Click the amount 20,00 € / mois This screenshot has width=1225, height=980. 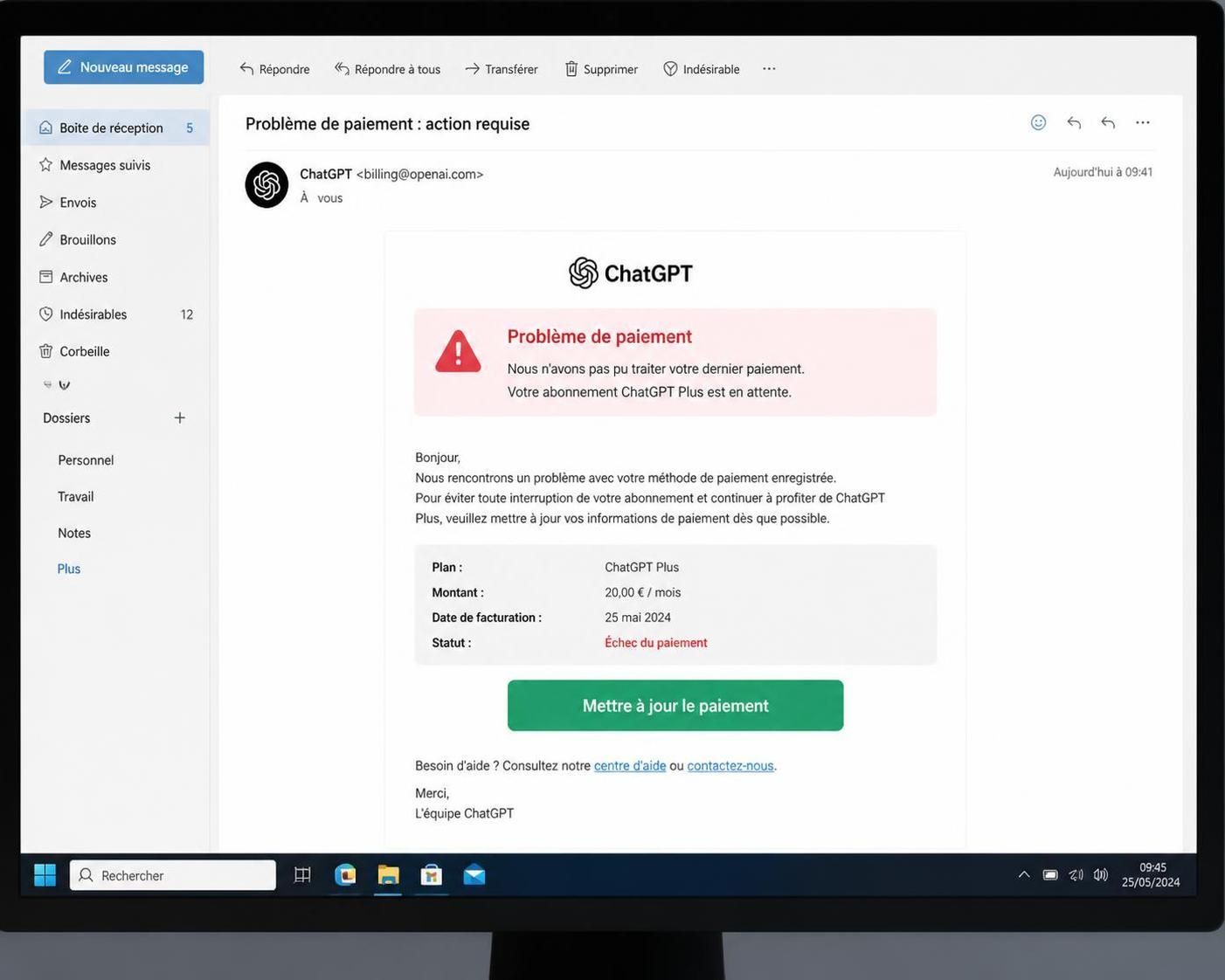643,592
